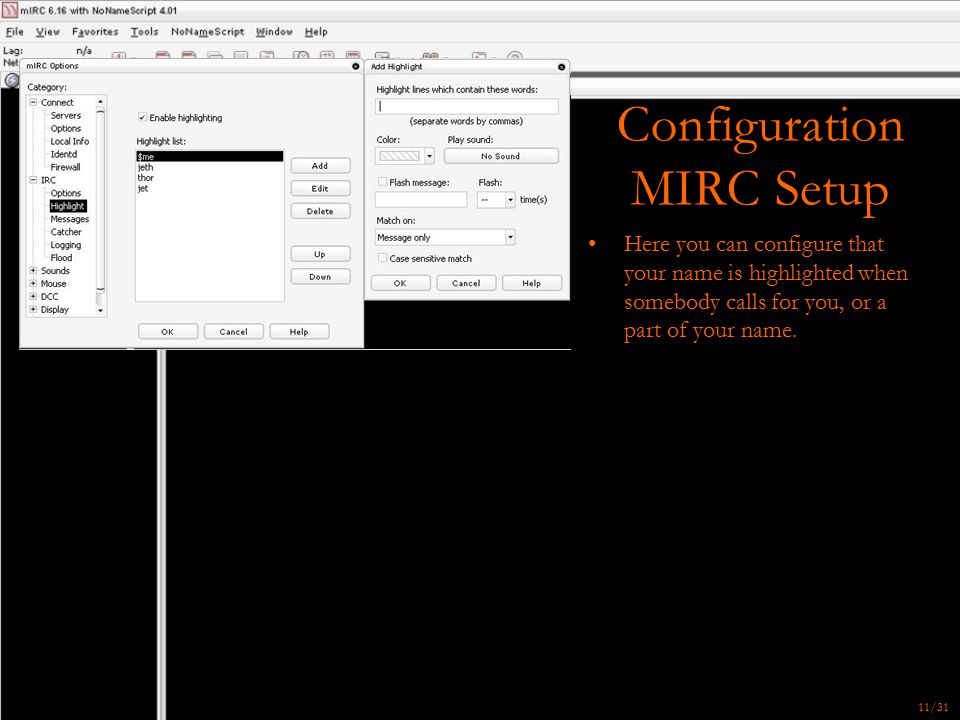Open Help in the Add Highlight dialog
Image resolution: width=960 pixels, height=720 pixels.
pos(531,283)
